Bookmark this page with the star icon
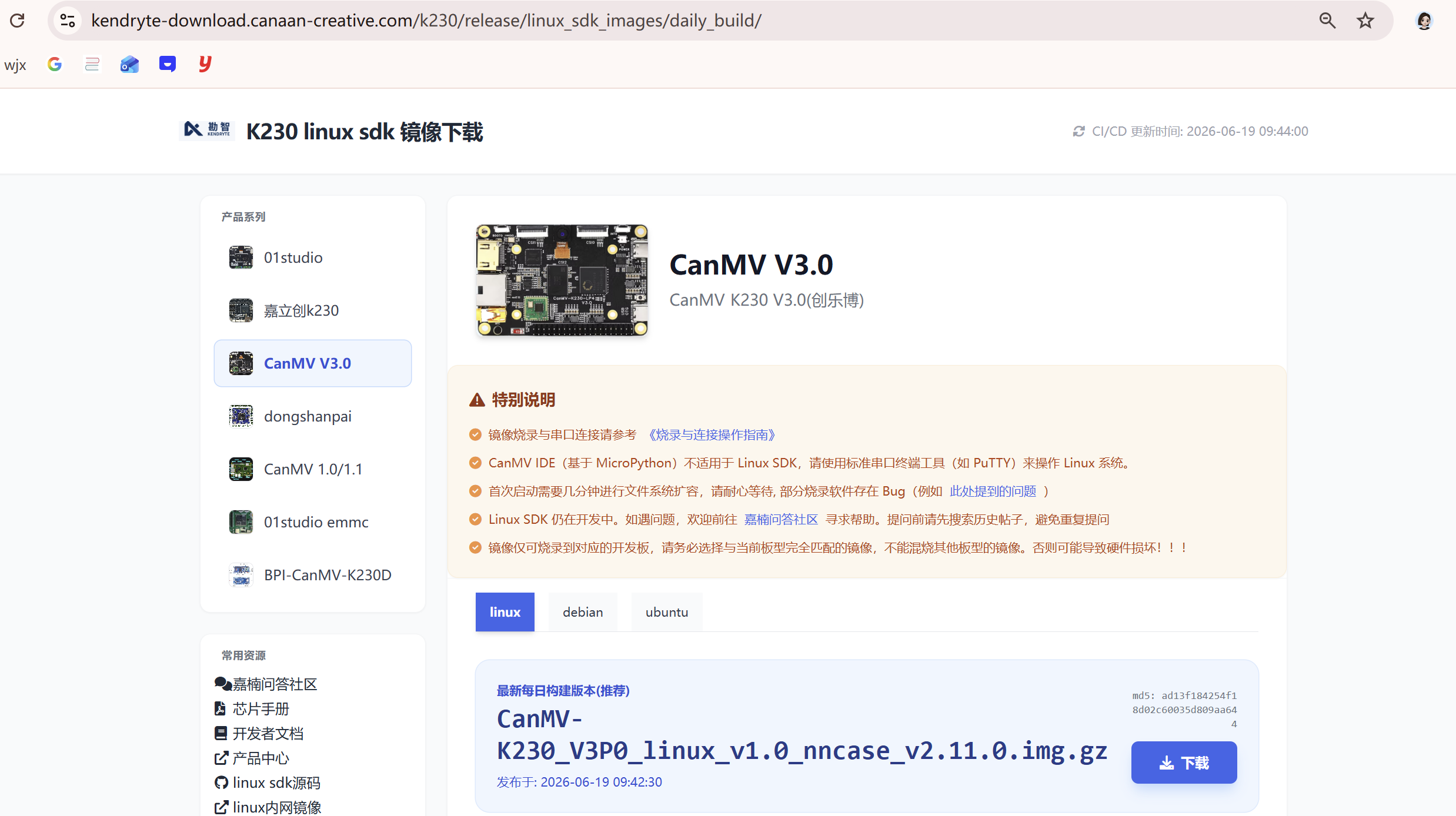This screenshot has height=816, width=1456. (1365, 21)
